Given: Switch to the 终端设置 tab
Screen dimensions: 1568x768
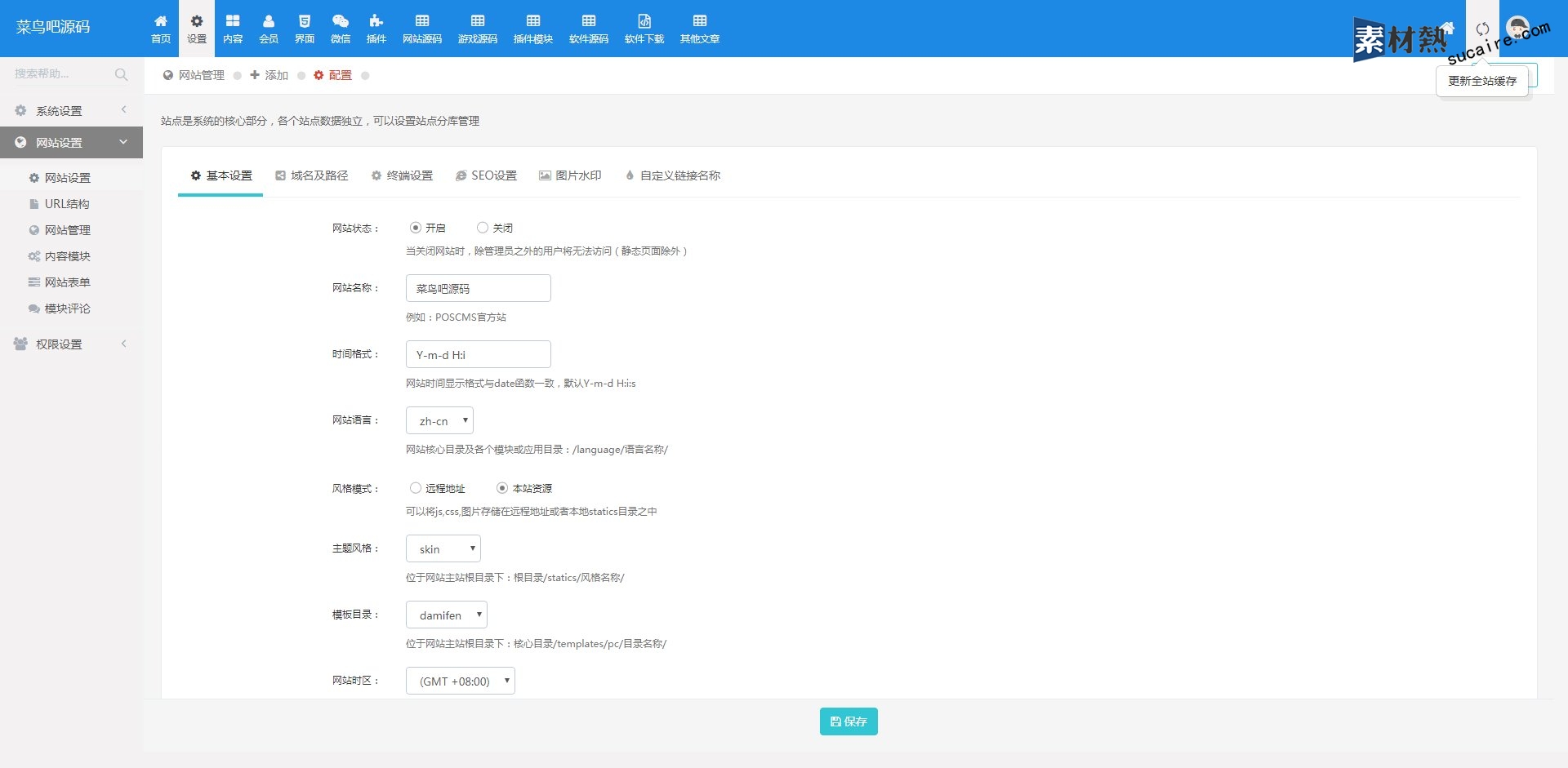Looking at the screenshot, I should pyautogui.click(x=402, y=175).
